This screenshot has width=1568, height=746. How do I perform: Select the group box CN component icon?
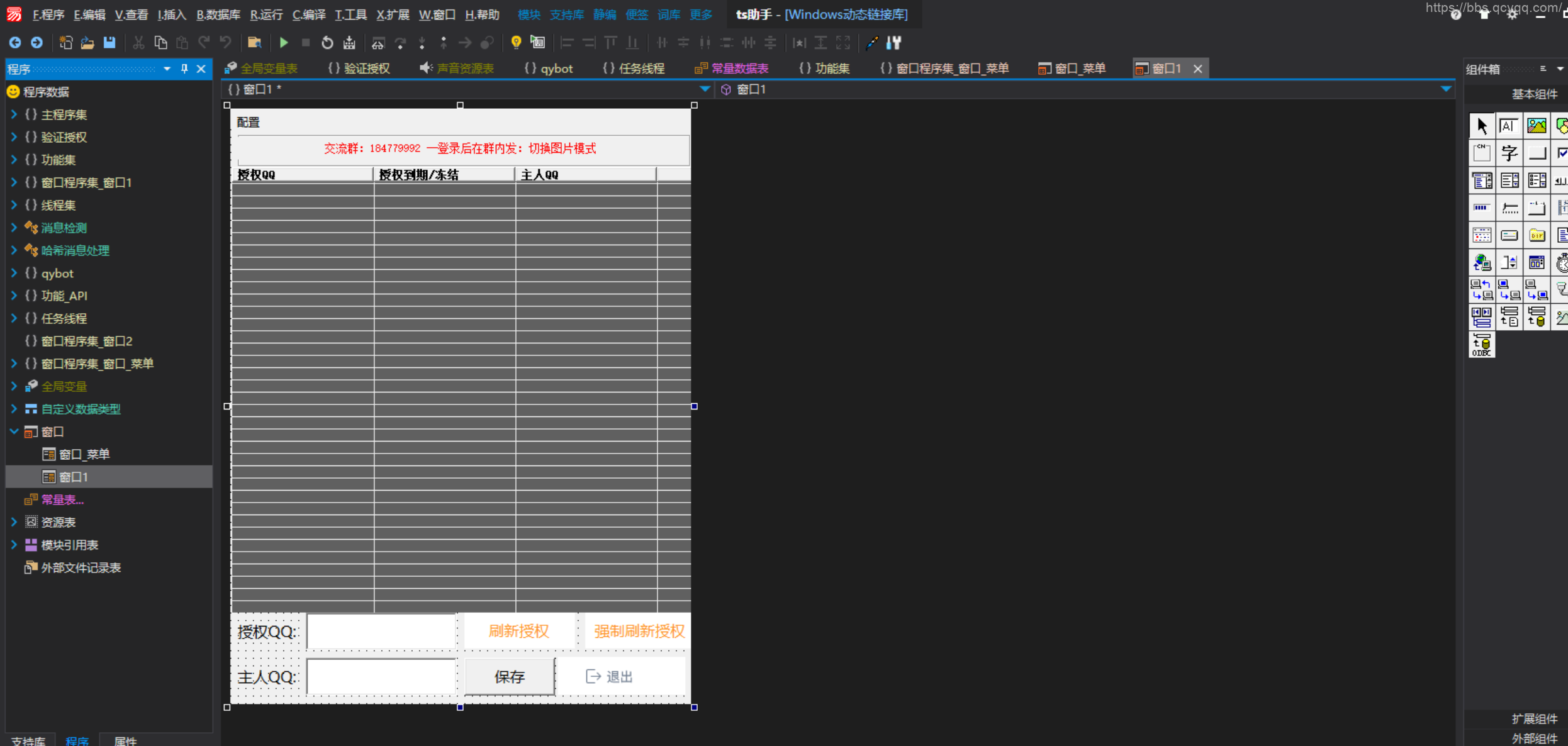click(1482, 153)
